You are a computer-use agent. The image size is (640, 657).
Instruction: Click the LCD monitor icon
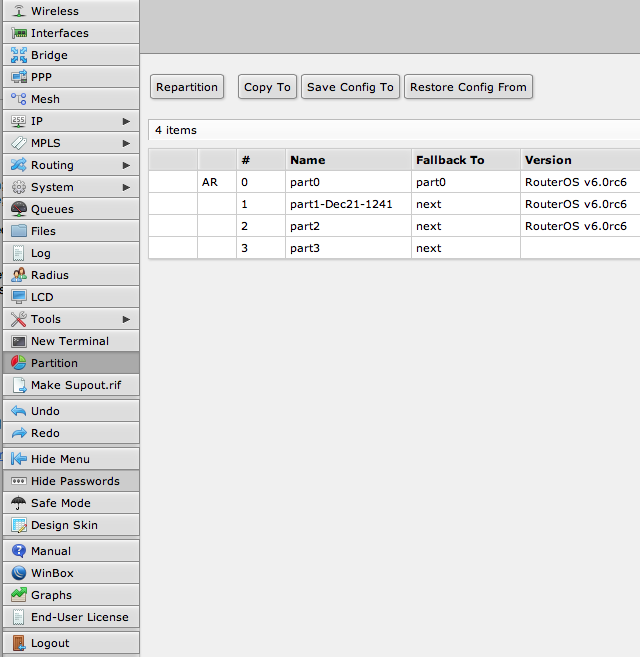(19, 297)
